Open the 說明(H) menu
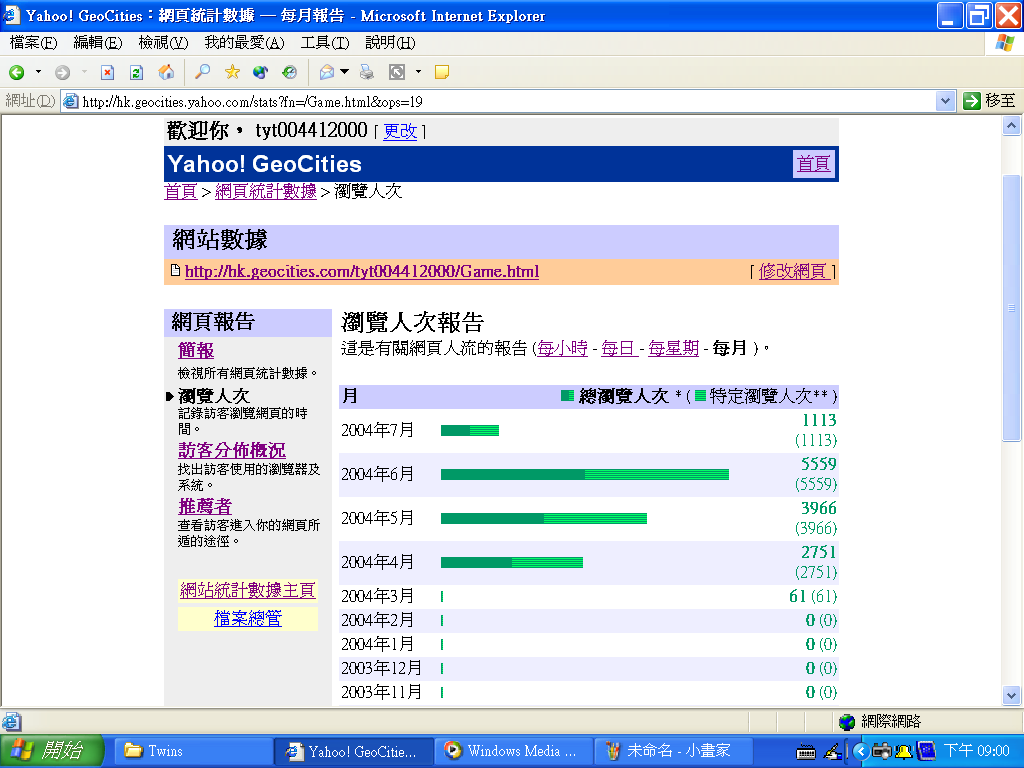This screenshot has height=768, width=1024. coord(390,43)
